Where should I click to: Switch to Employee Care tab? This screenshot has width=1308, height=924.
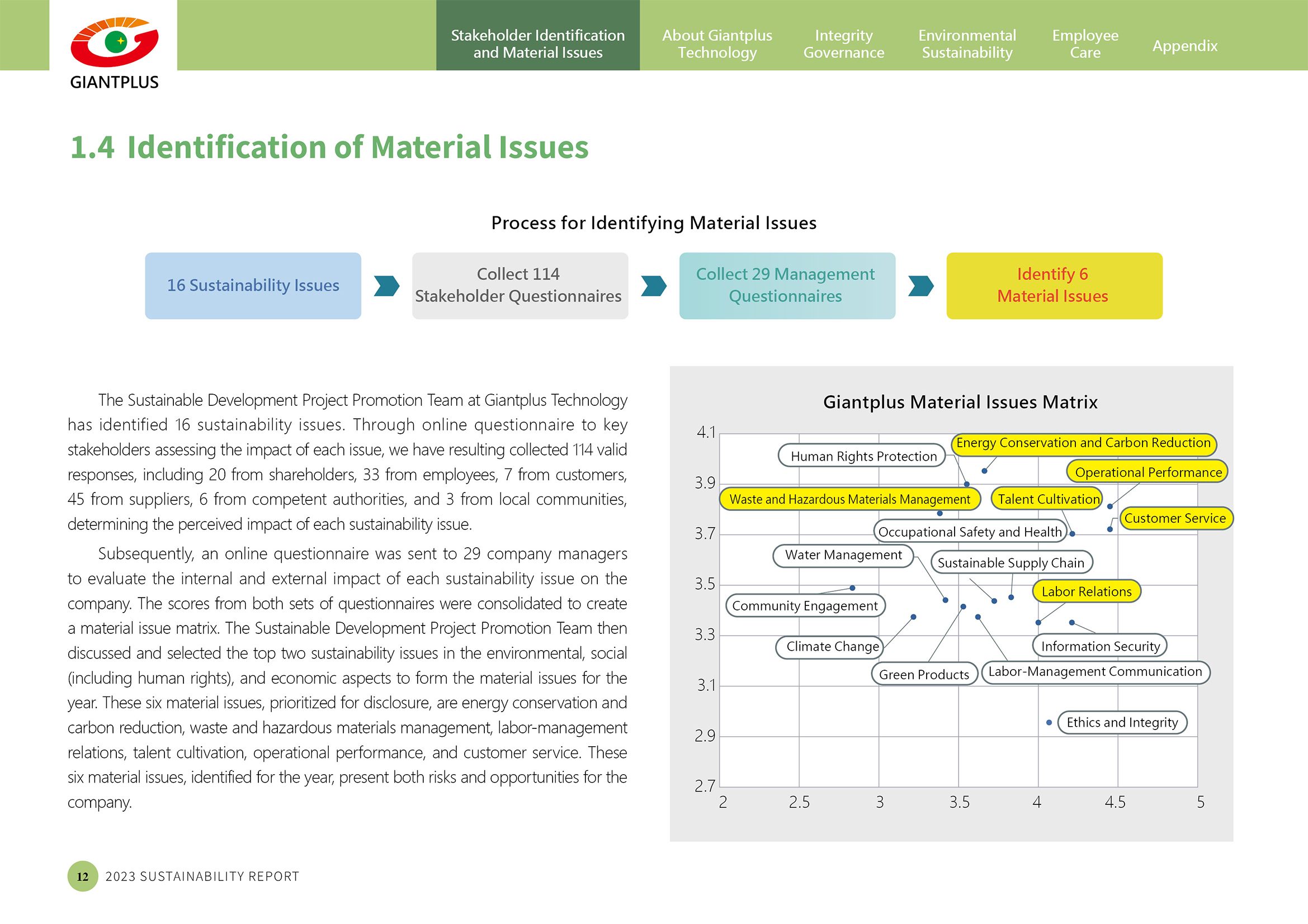coord(1085,44)
